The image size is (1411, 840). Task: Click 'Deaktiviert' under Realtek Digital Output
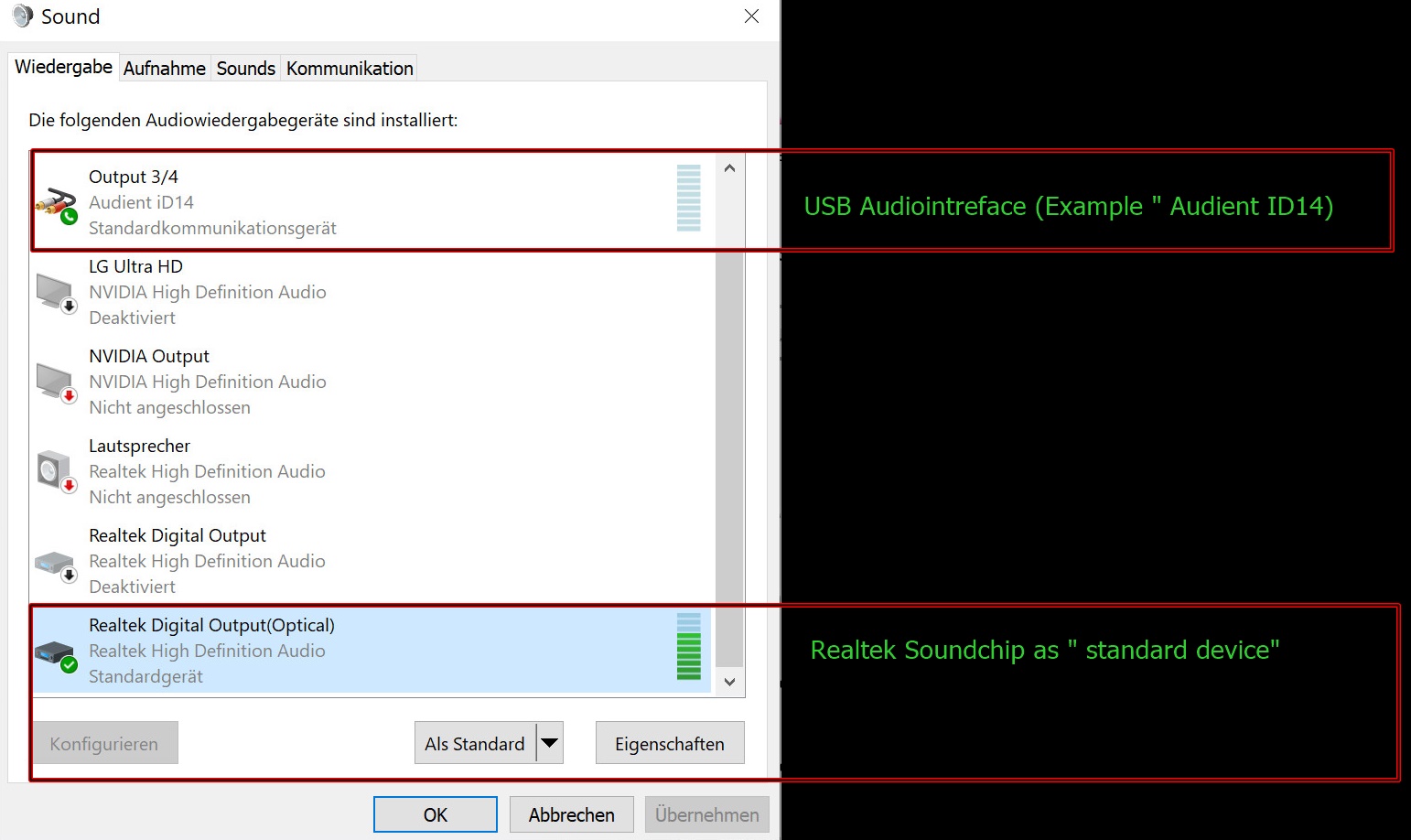(132, 587)
